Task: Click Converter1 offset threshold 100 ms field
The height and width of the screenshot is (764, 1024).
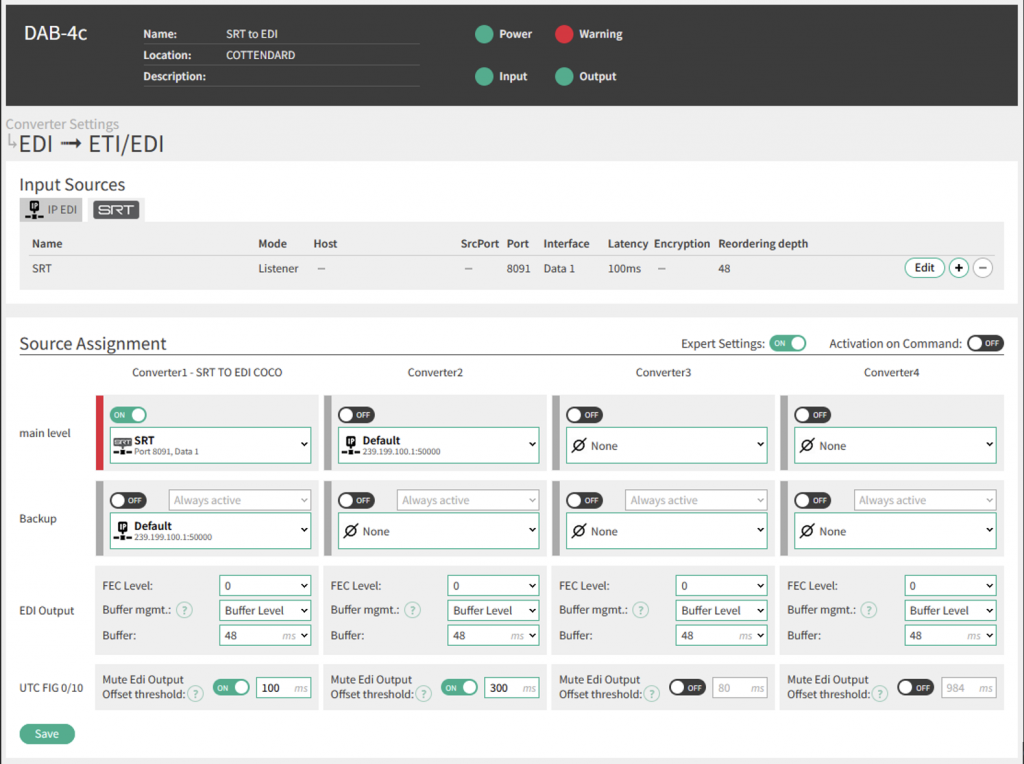Action: point(283,688)
